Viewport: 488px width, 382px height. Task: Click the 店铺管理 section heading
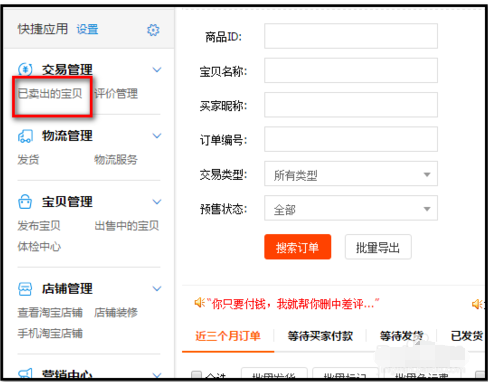(67, 289)
